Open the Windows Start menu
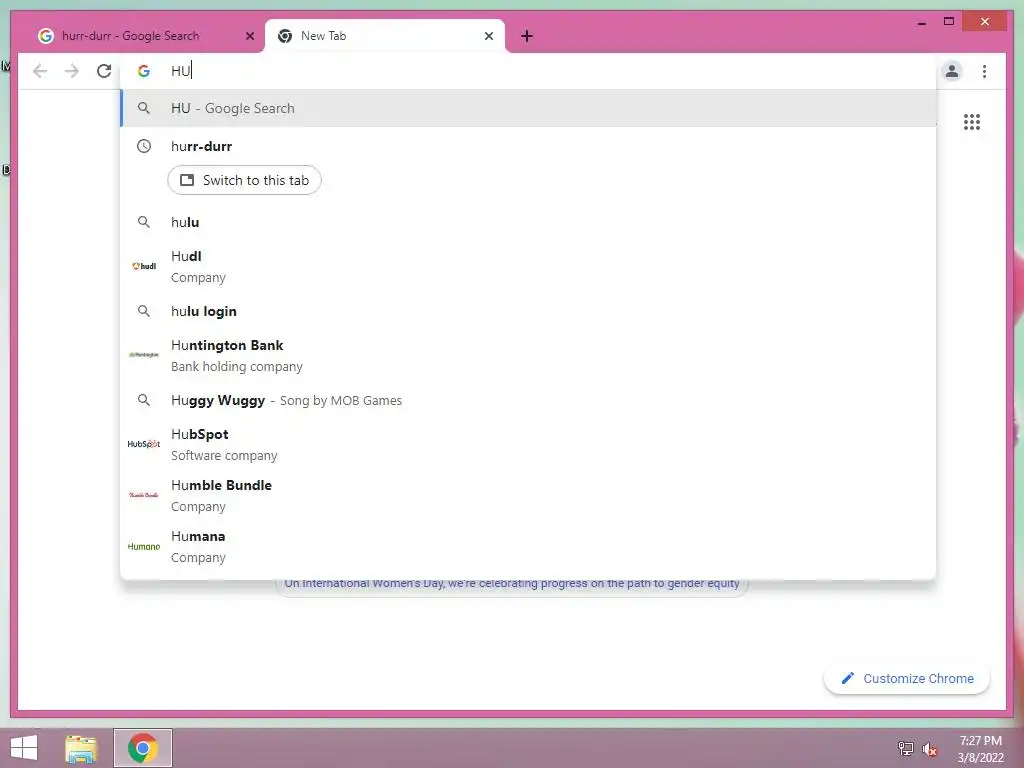Image resolution: width=1024 pixels, height=768 pixels. (x=24, y=748)
